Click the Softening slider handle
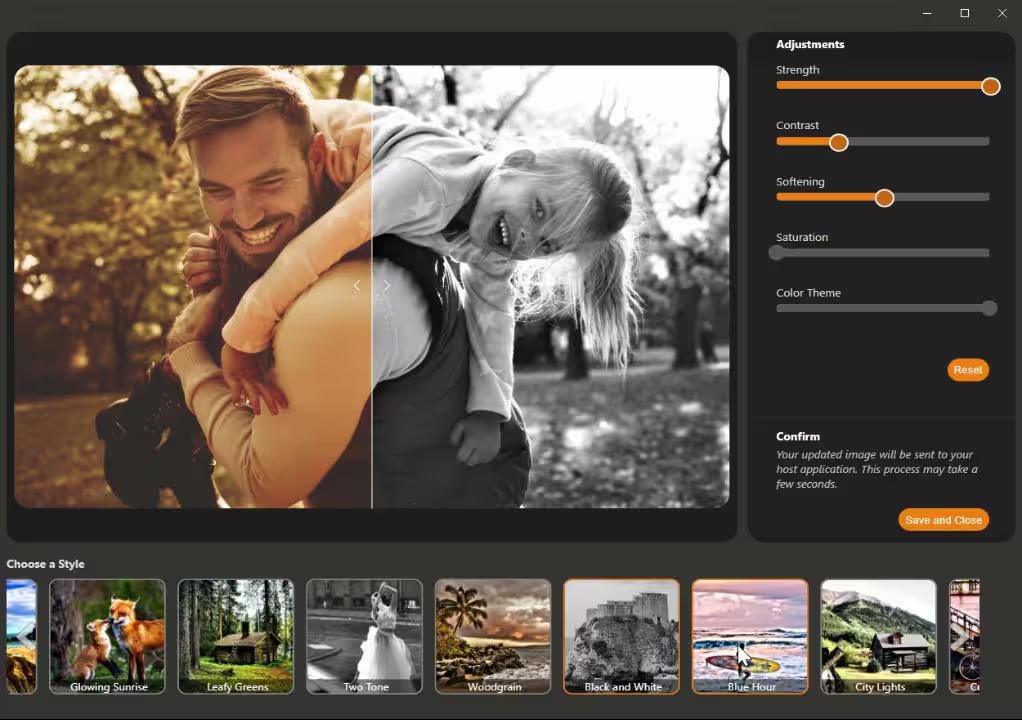Viewport: 1022px width, 720px height. tap(884, 198)
